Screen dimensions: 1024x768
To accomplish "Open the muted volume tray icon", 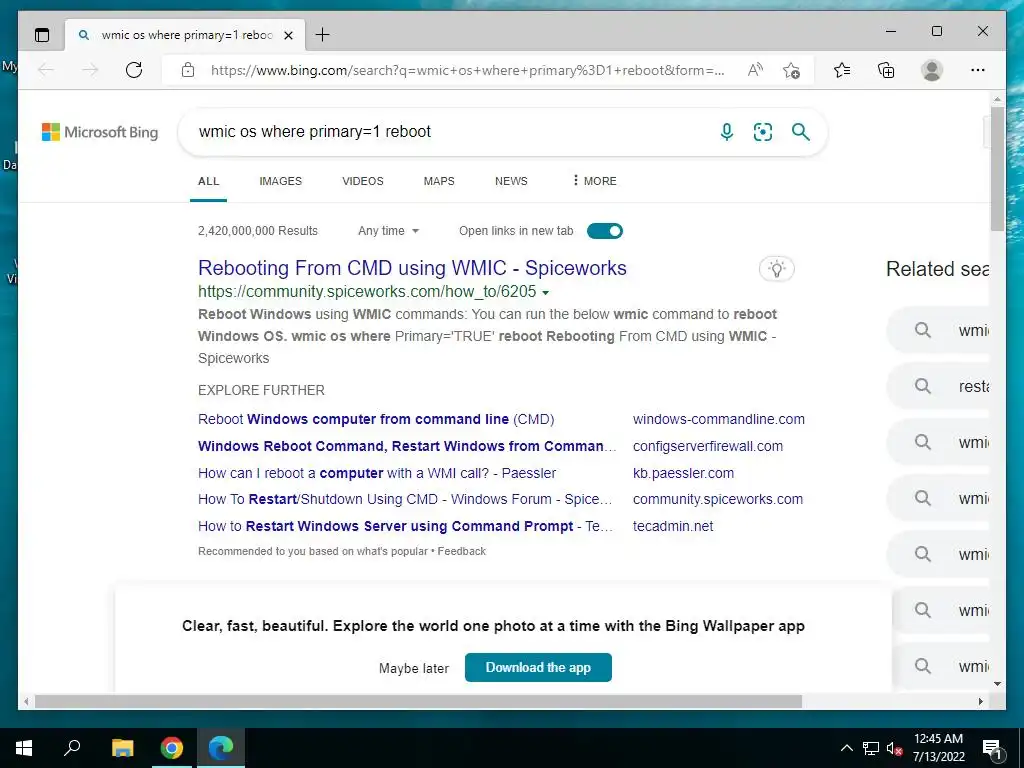I will click(894, 748).
